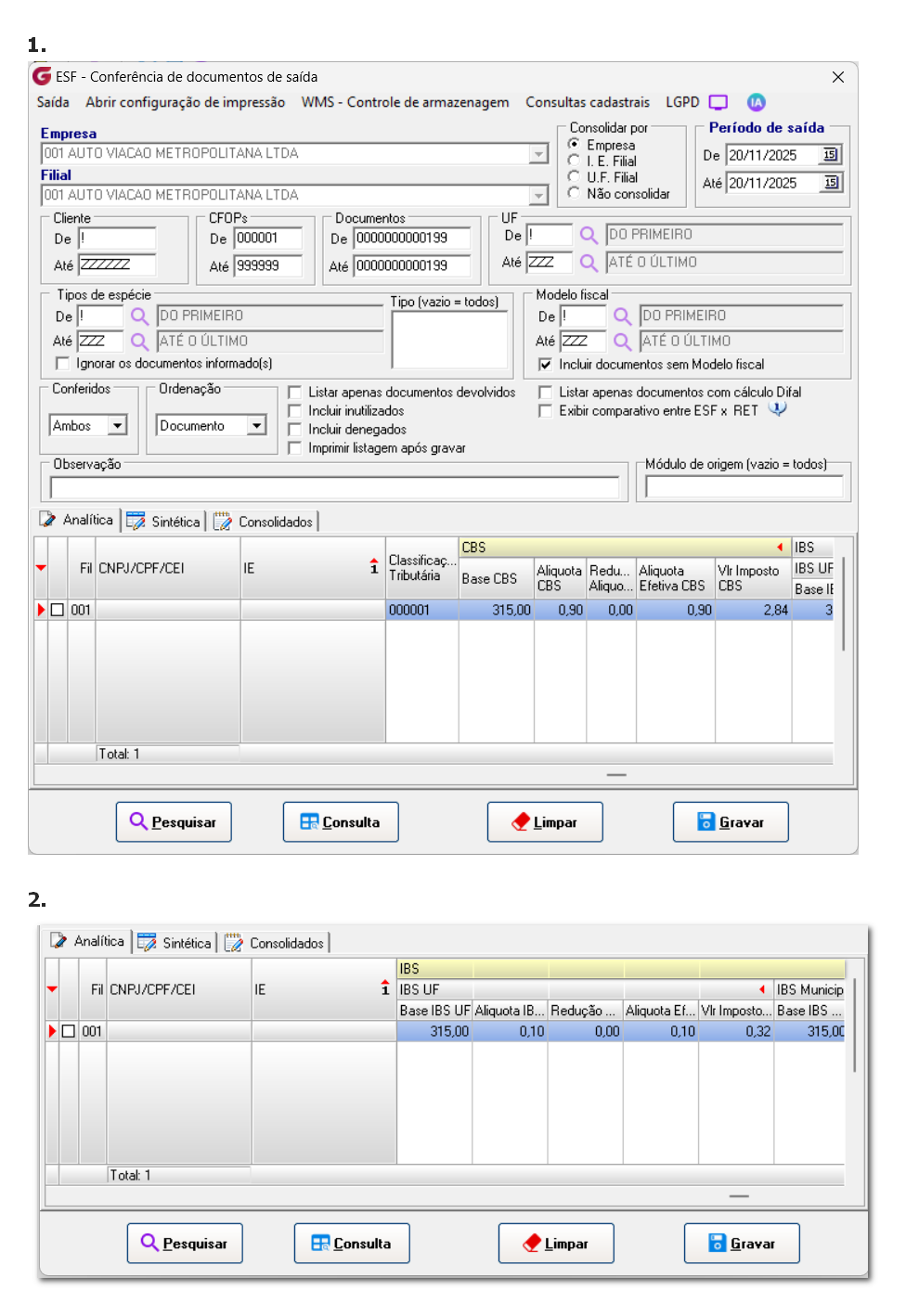This screenshot has height=1316, width=906.
Task: Click the 'Limpar' button in first window
Action: pos(545,822)
